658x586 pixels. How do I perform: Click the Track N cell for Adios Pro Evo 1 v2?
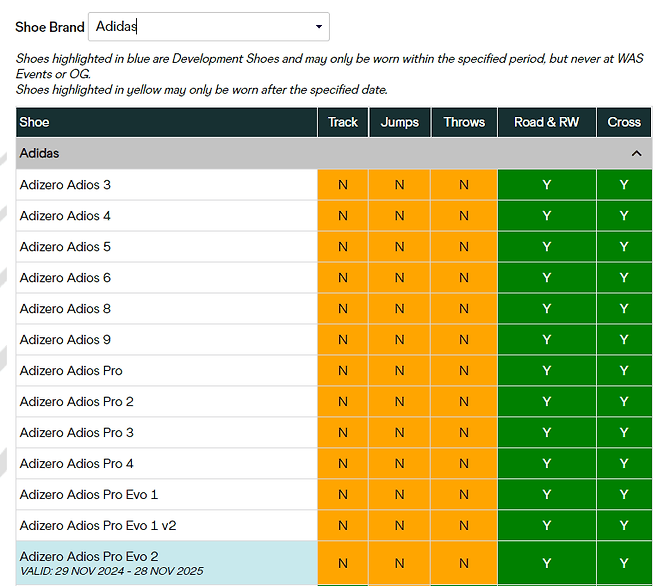(x=343, y=526)
